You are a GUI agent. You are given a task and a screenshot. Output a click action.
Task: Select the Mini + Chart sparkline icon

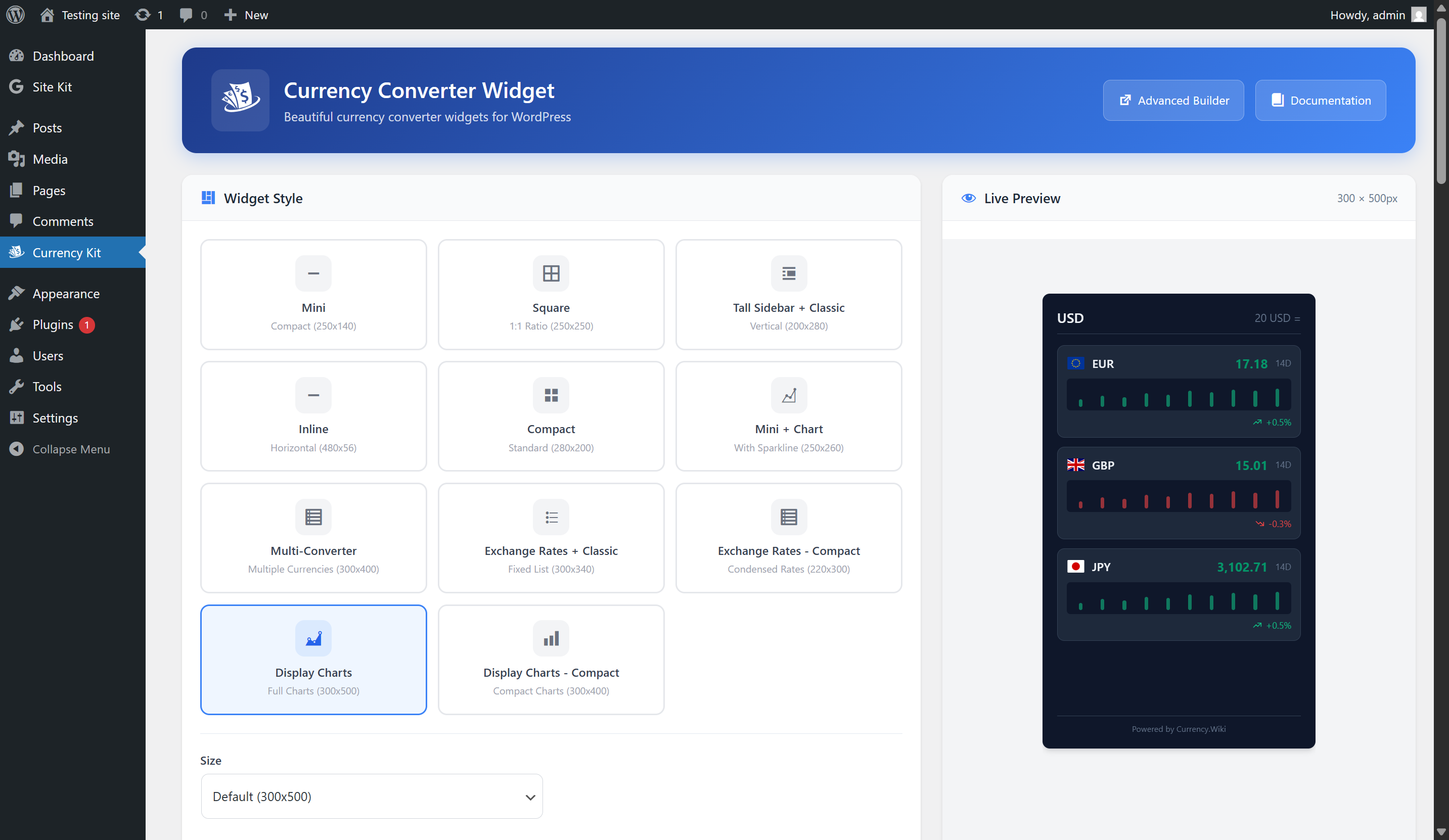[x=788, y=395]
